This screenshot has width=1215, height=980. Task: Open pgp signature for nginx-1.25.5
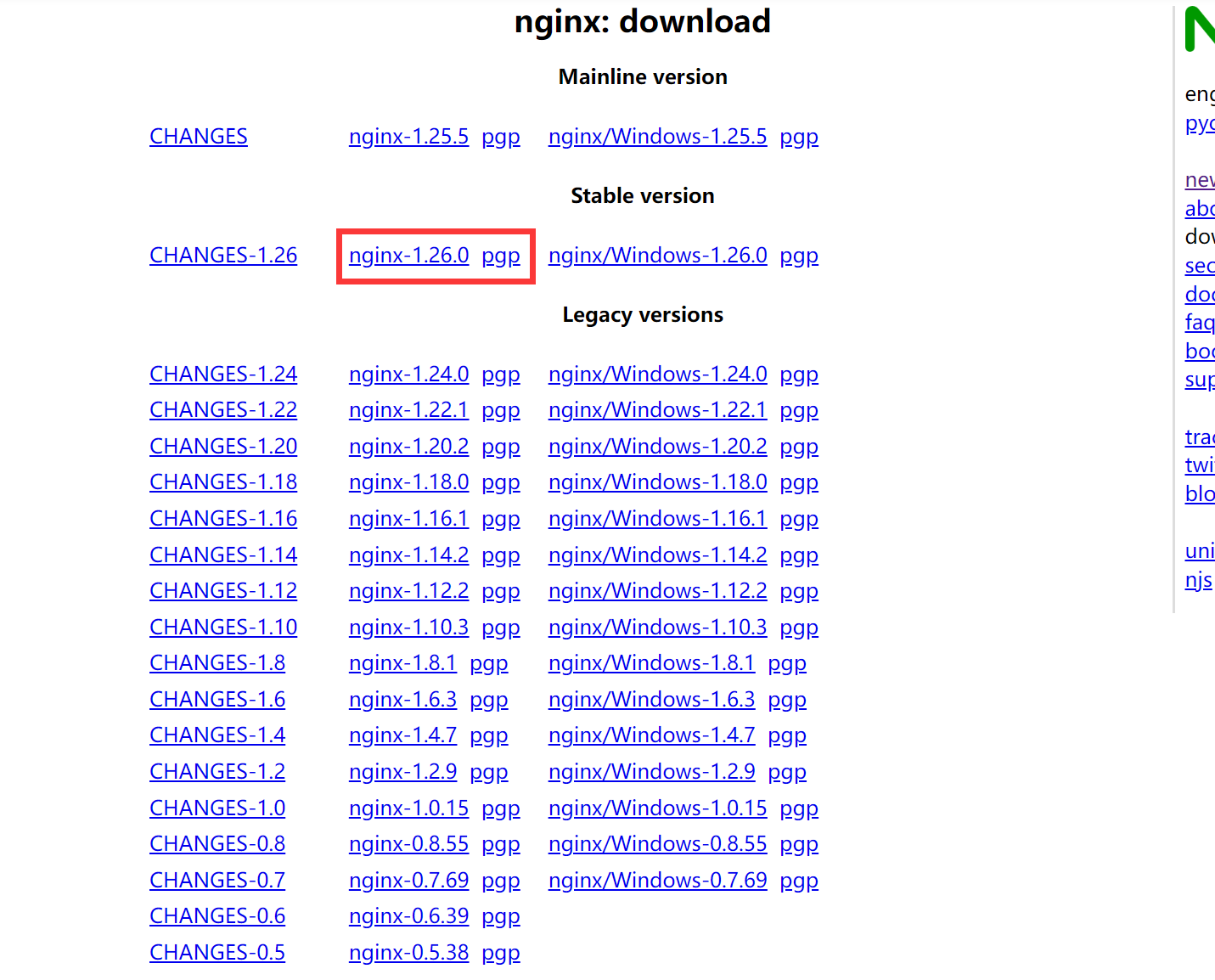pos(501,137)
